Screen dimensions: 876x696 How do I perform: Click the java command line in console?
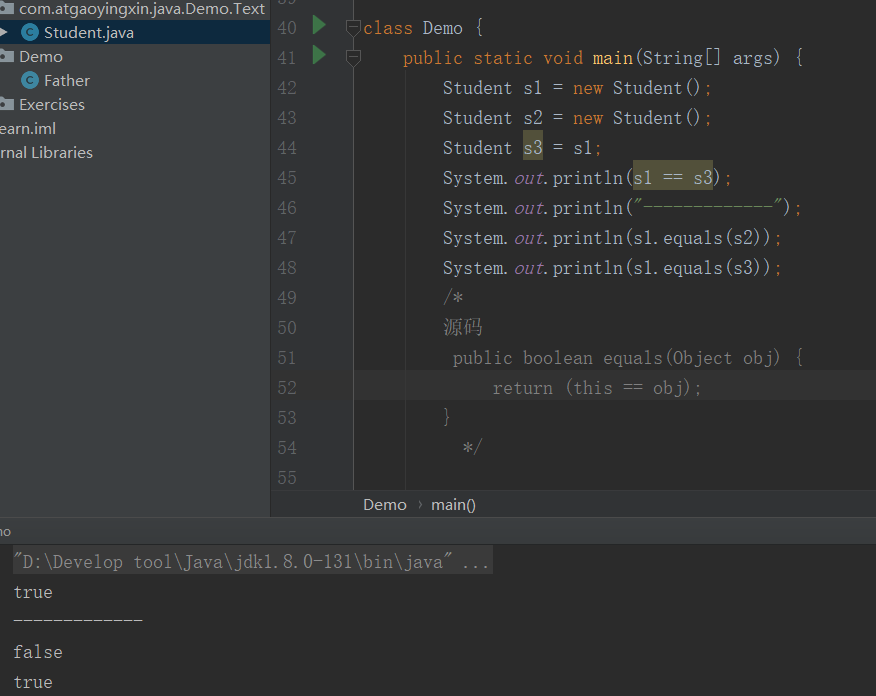[253, 561]
